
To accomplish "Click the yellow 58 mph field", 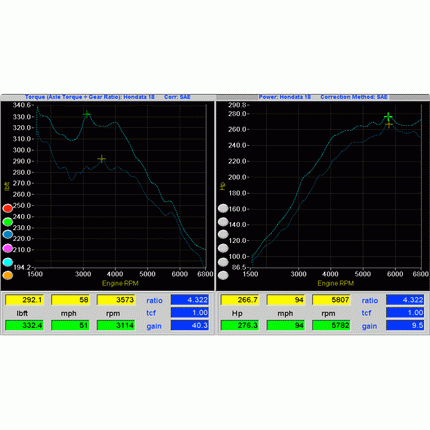I will click(70, 300).
